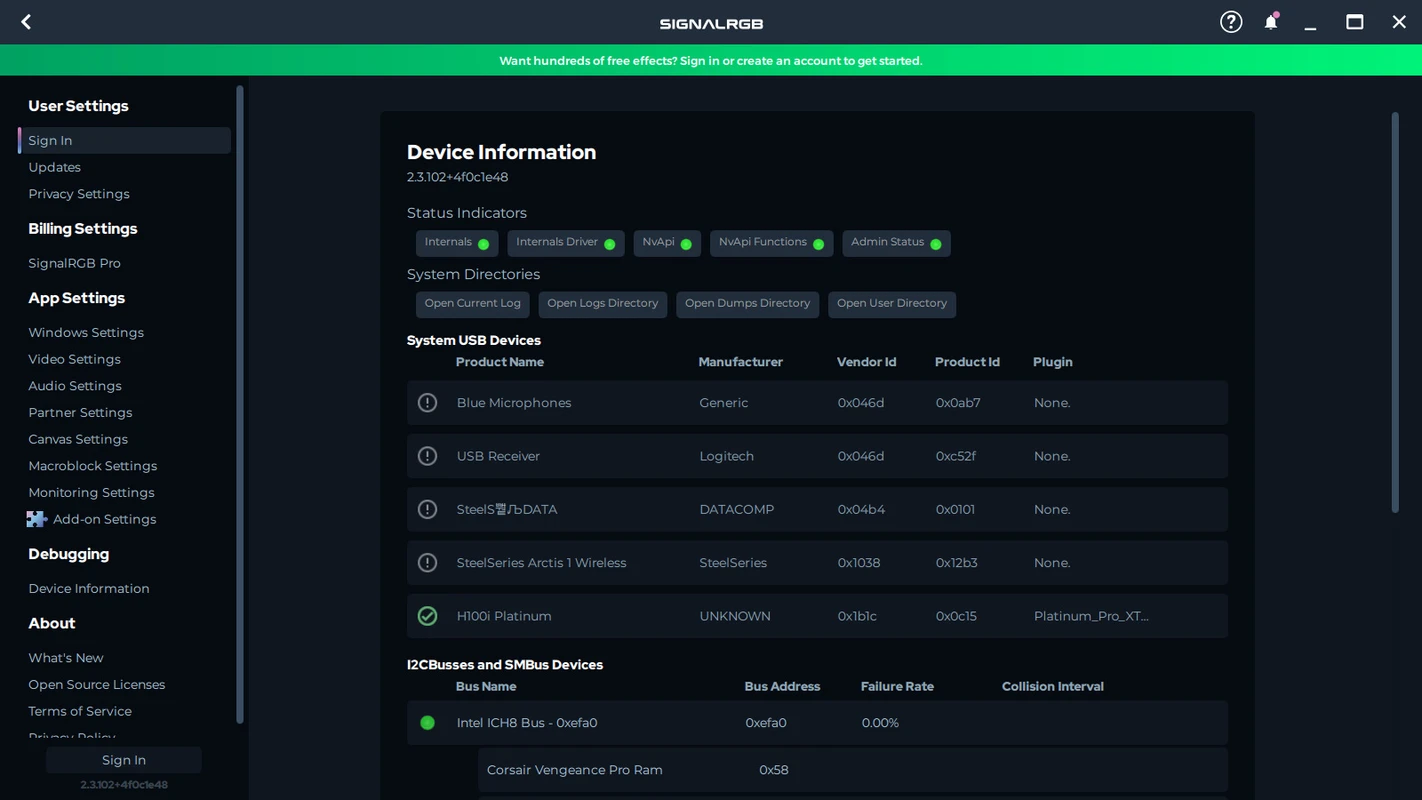Click bus address 0x58
Image resolution: width=1422 pixels, height=800 pixels.
(774, 770)
